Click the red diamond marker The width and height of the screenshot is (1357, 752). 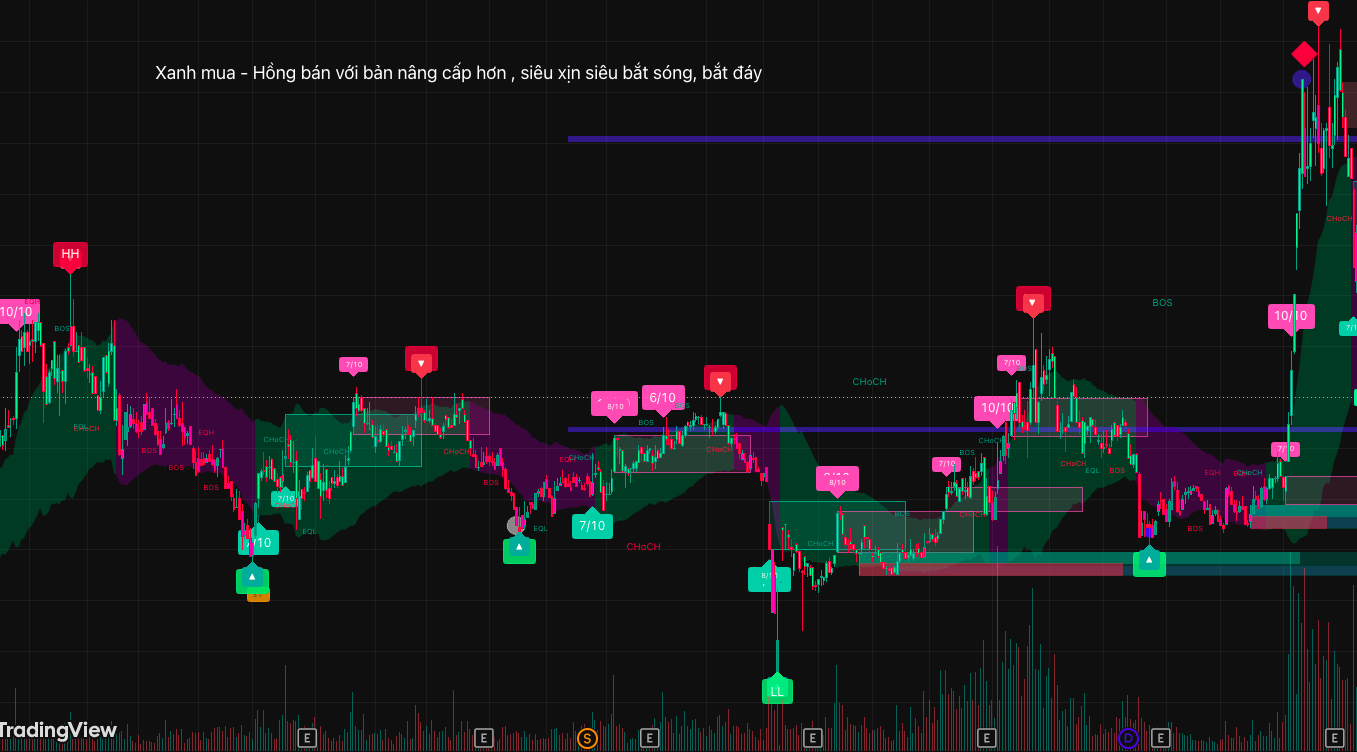[1304, 53]
